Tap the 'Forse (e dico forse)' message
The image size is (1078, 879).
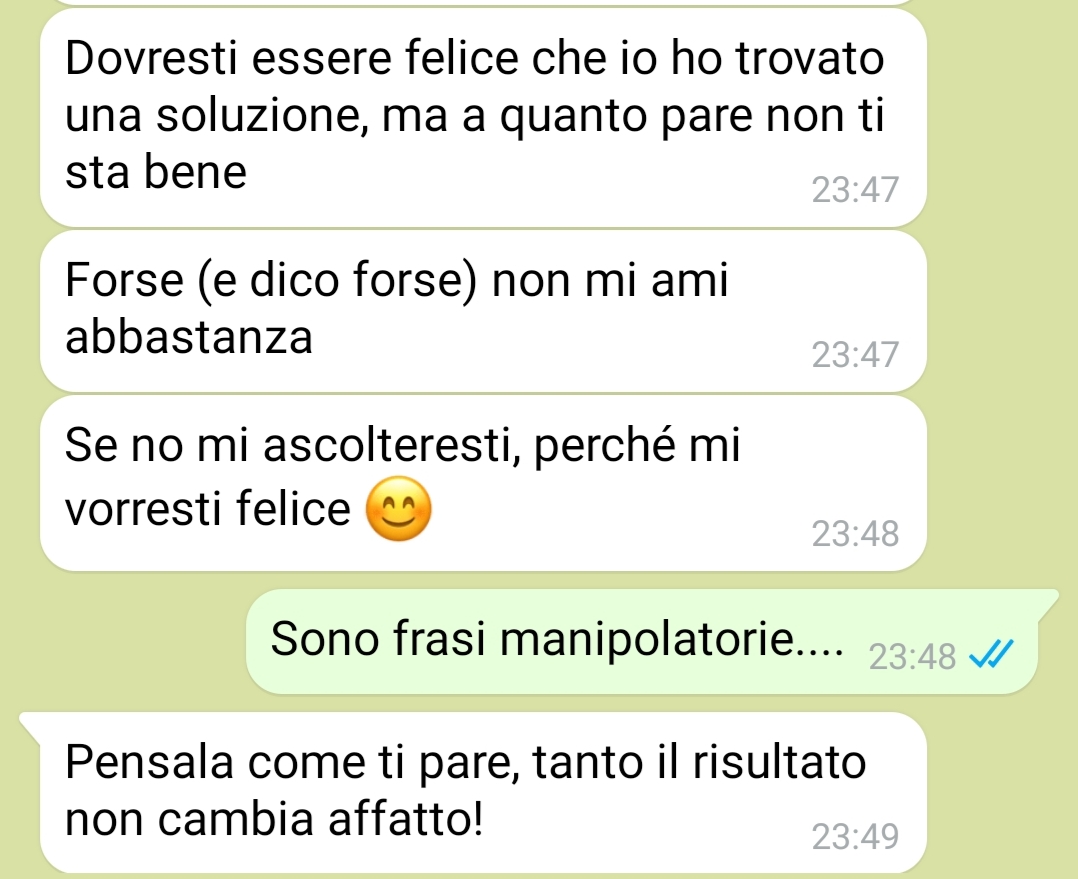click(483, 311)
